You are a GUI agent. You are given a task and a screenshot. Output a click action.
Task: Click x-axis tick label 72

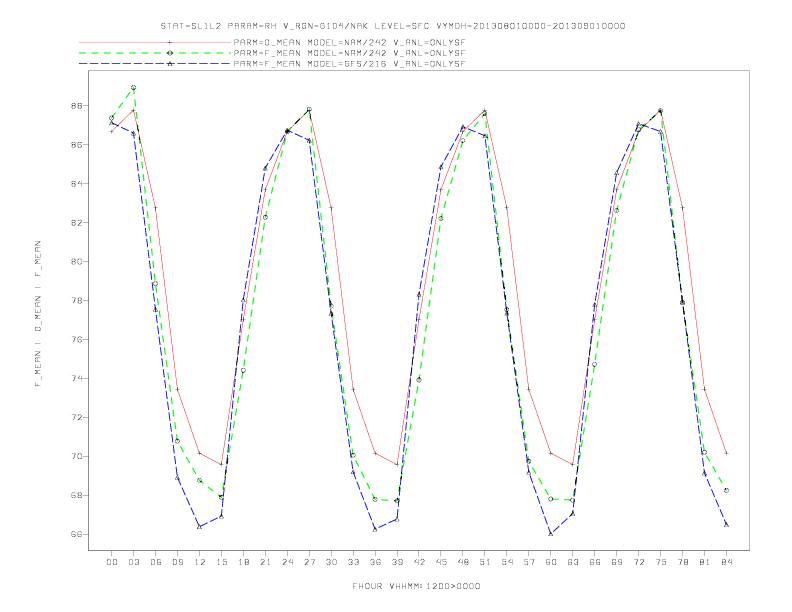[x=638, y=562]
